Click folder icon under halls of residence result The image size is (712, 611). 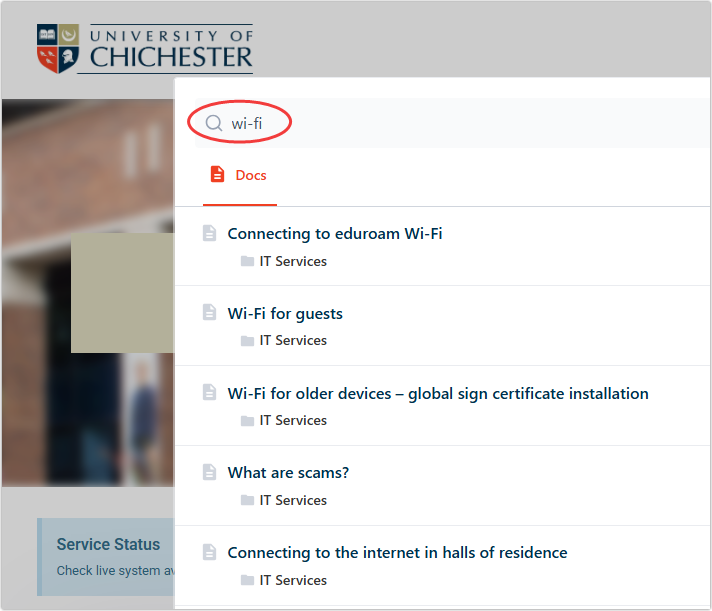(x=247, y=580)
